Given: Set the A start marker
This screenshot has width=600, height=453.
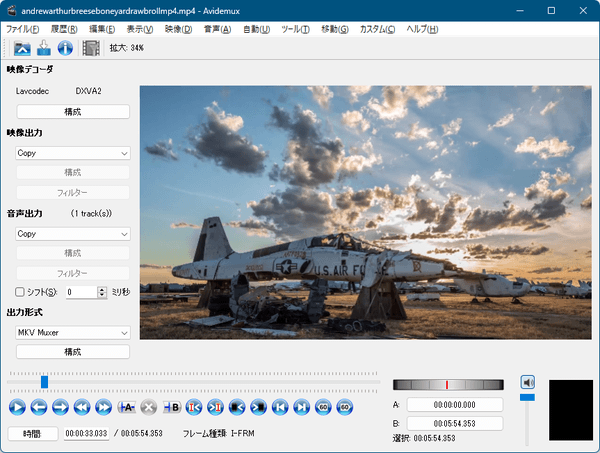Looking at the screenshot, I should (127, 407).
